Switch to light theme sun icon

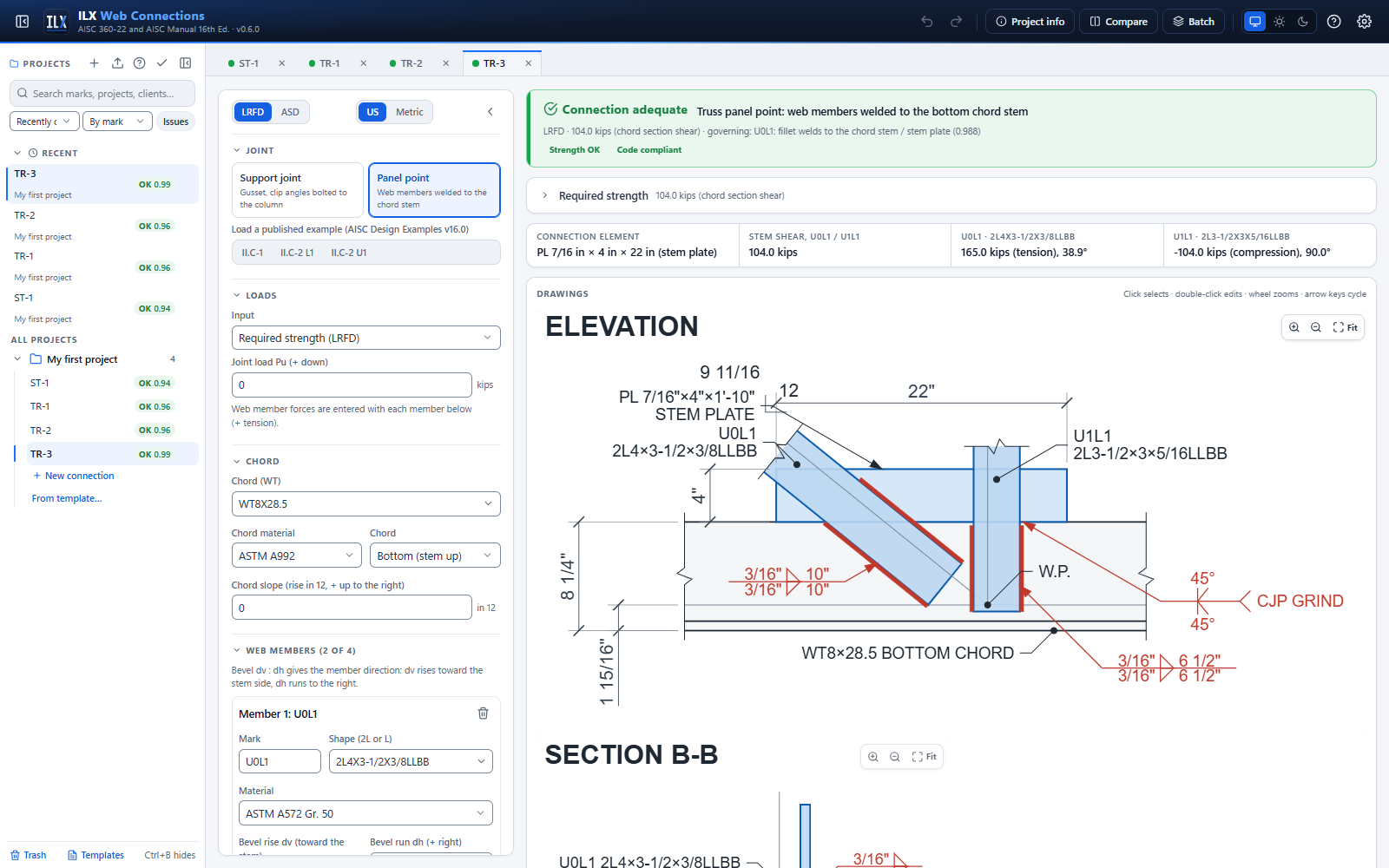[x=1279, y=22]
